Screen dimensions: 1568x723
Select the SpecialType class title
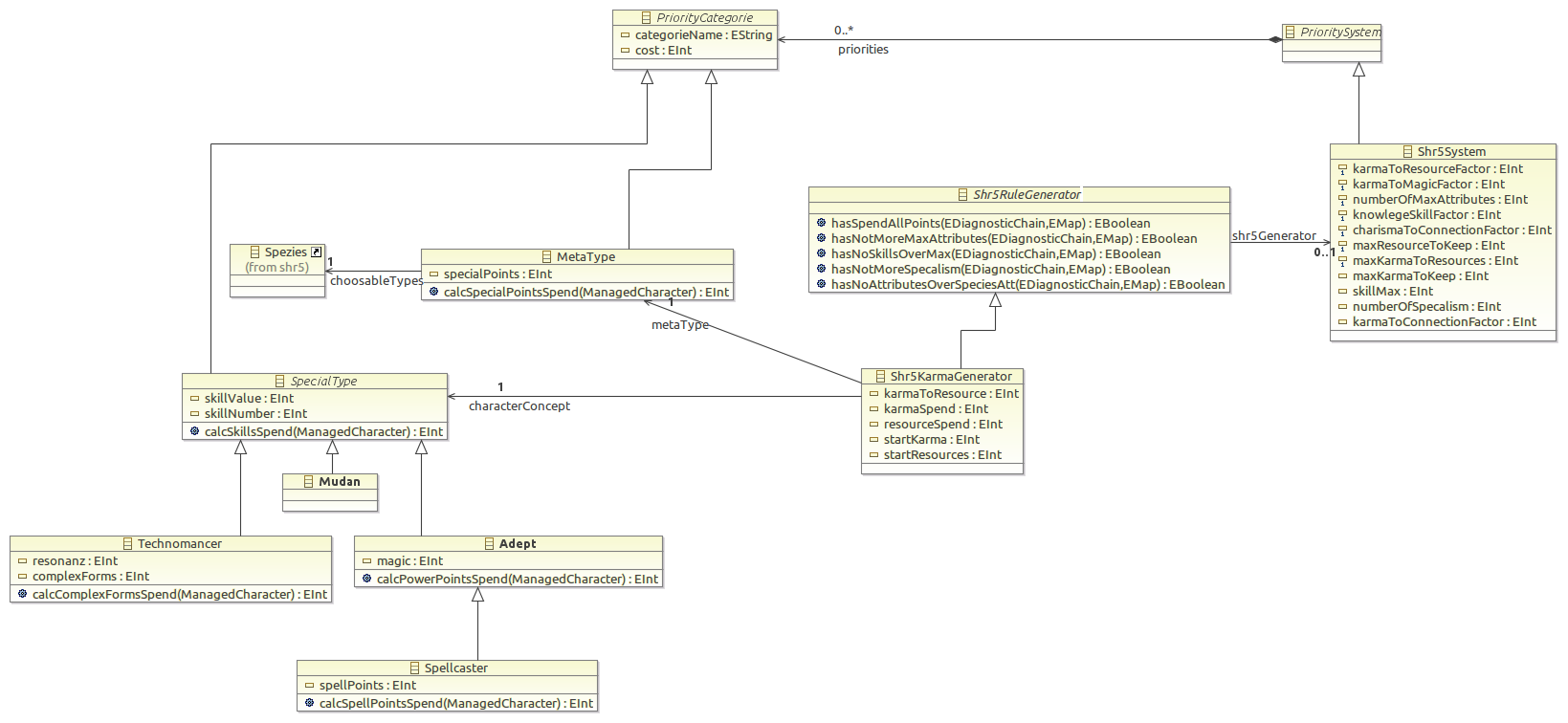pyautogui.click(x=323, y=382)
